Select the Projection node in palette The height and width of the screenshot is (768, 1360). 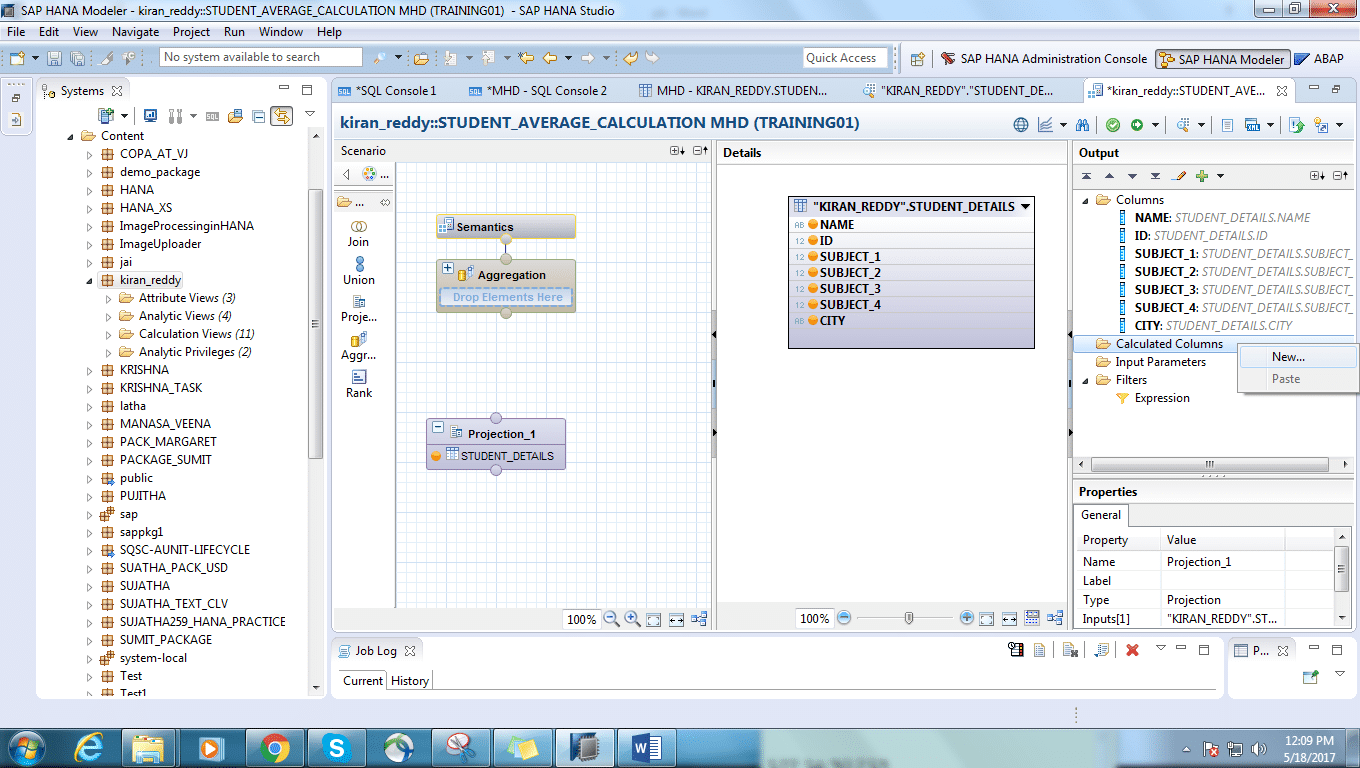359,309
